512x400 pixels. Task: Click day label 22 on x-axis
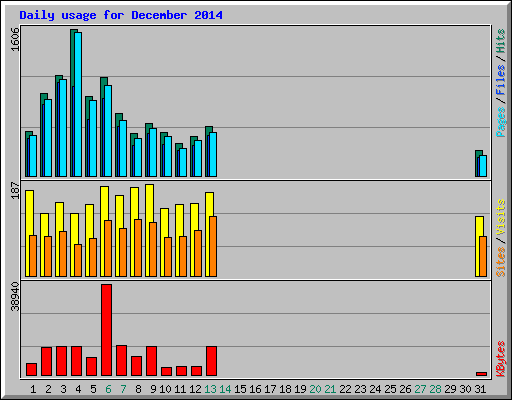coord(345,389)
